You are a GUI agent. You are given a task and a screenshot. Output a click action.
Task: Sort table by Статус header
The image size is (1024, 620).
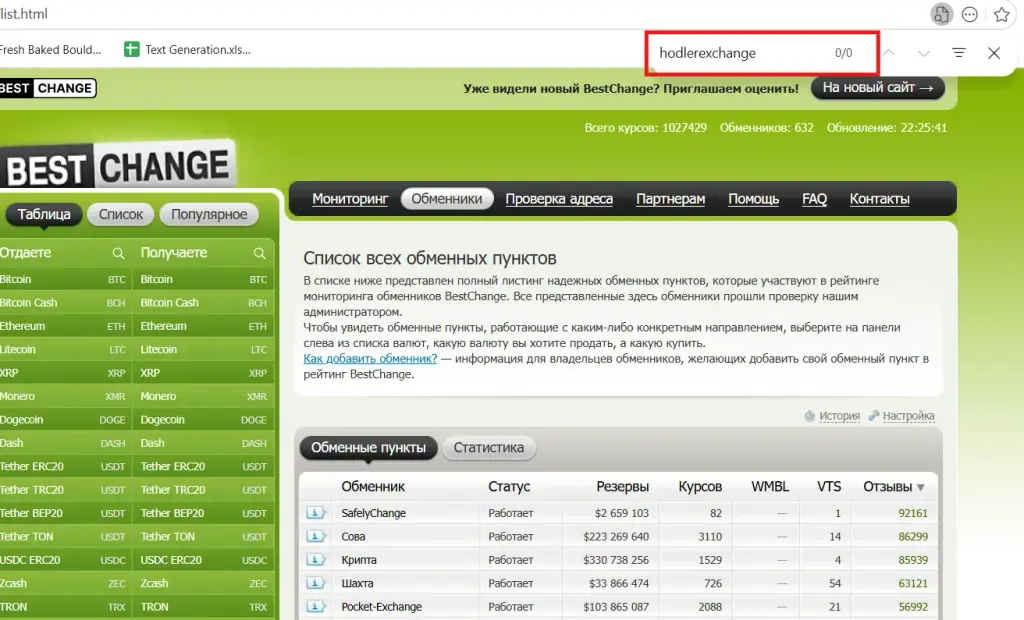pyautogui.click(x=509, y=487)
